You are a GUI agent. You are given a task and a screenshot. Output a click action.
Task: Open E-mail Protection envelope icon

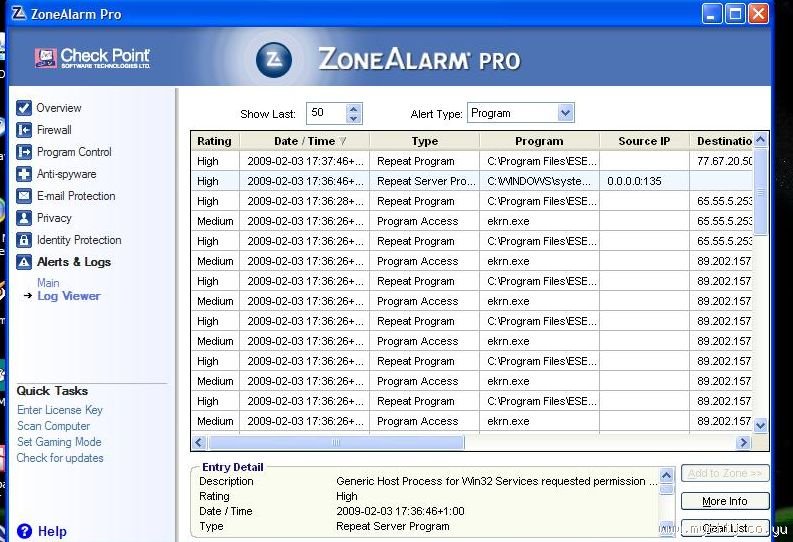[24, 196]
